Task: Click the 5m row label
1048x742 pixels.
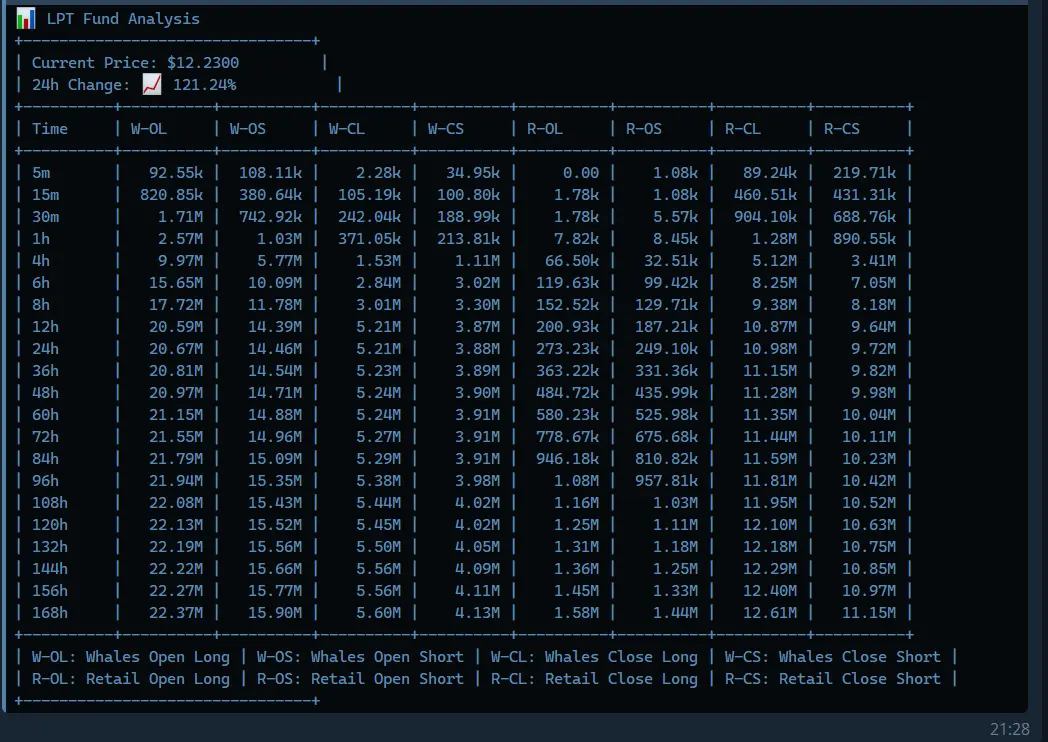Action: click(x=41, y=173)
